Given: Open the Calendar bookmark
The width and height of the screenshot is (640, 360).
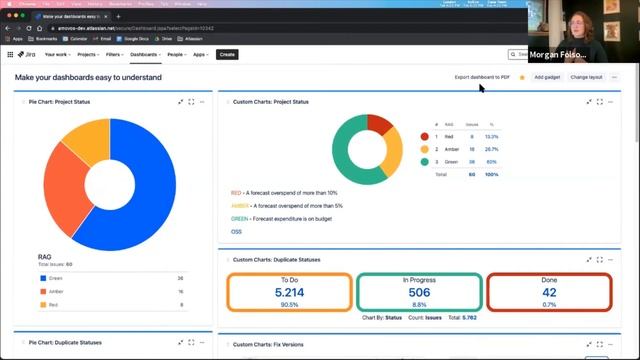Looking at the screenshot, I should click(75, 39).
